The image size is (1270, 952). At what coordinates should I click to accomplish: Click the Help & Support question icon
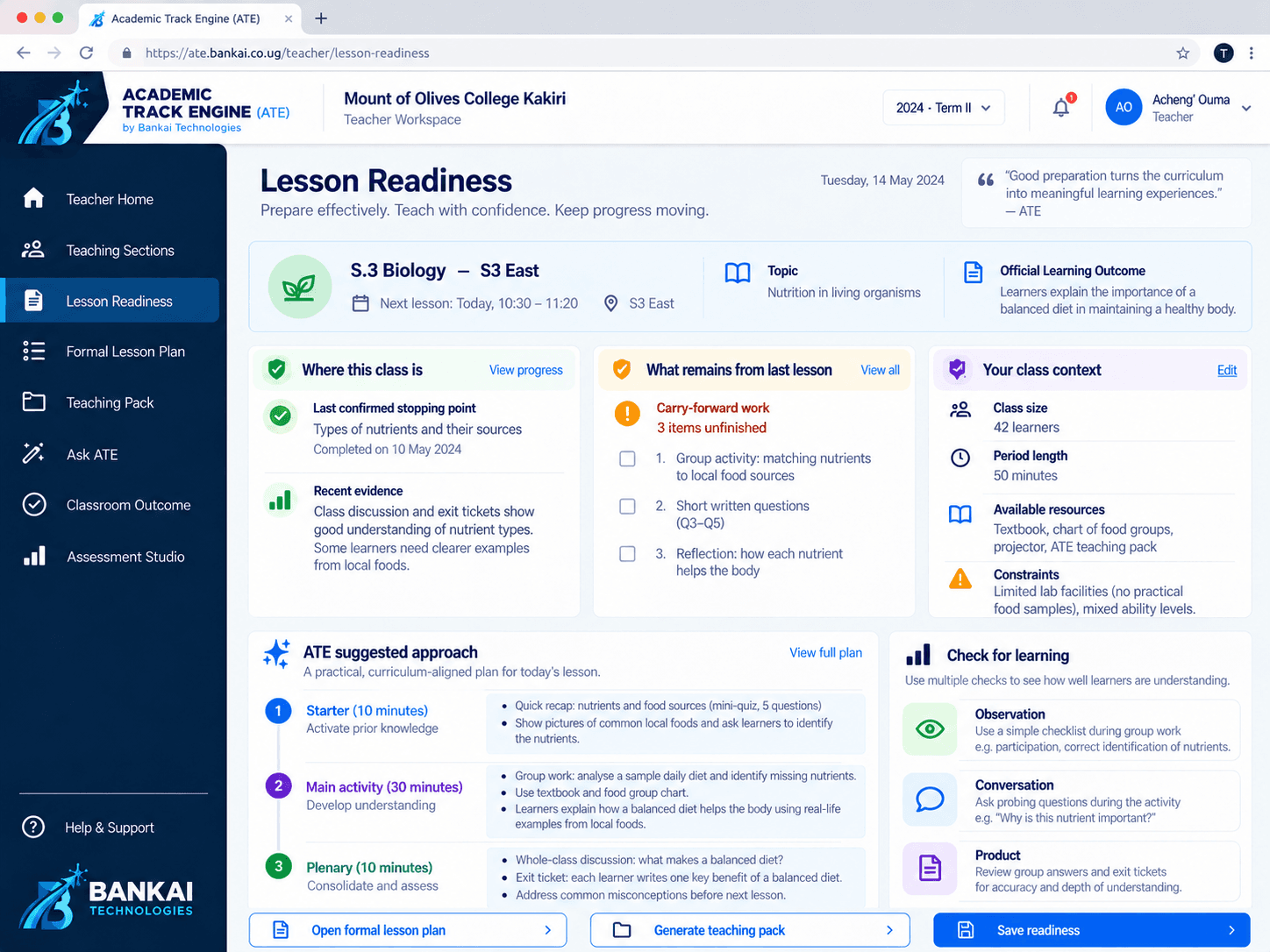click(x=33, y=827)
